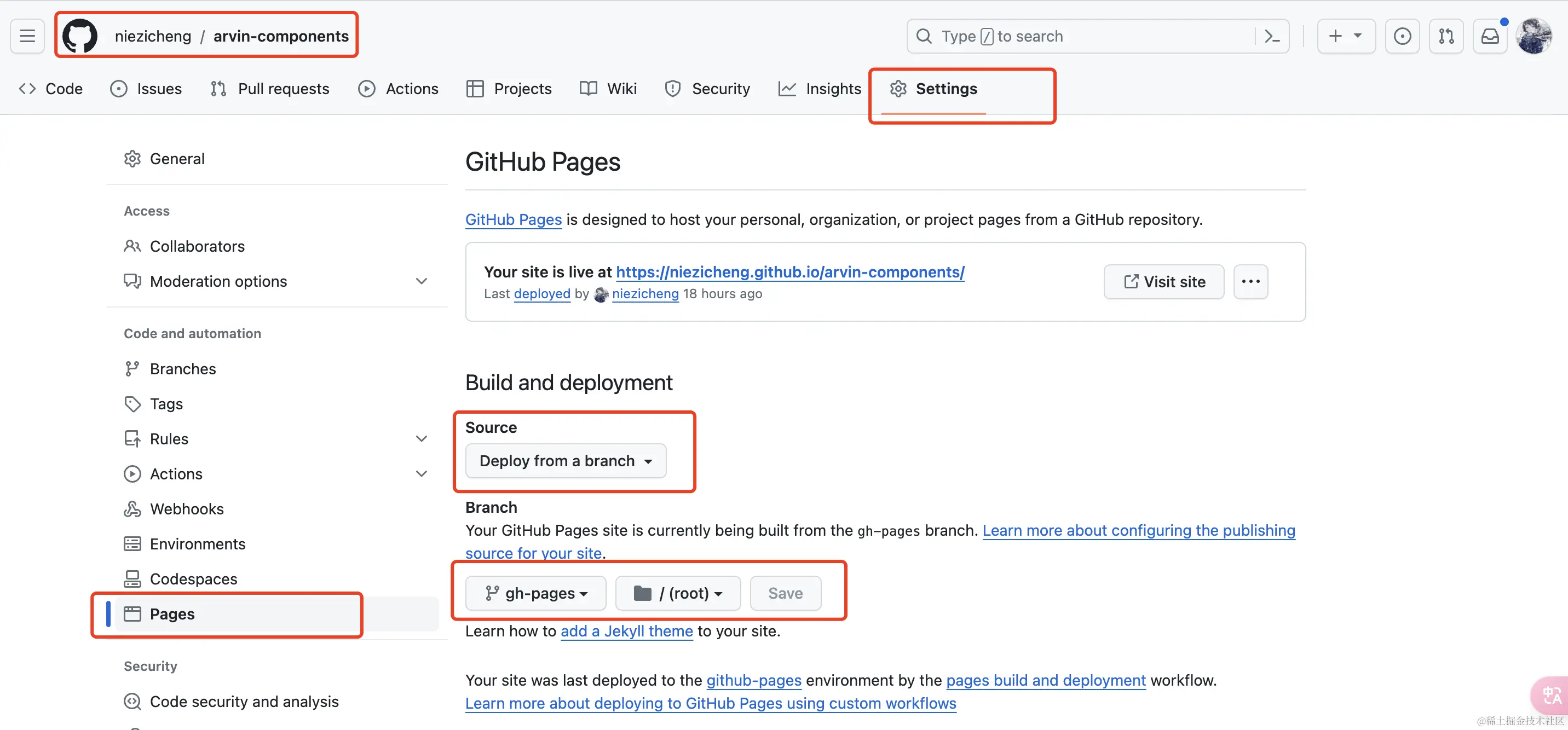This screenshot has height=730, width=1568.
Task: Select the Settings tab
Action: pos(933,89)
